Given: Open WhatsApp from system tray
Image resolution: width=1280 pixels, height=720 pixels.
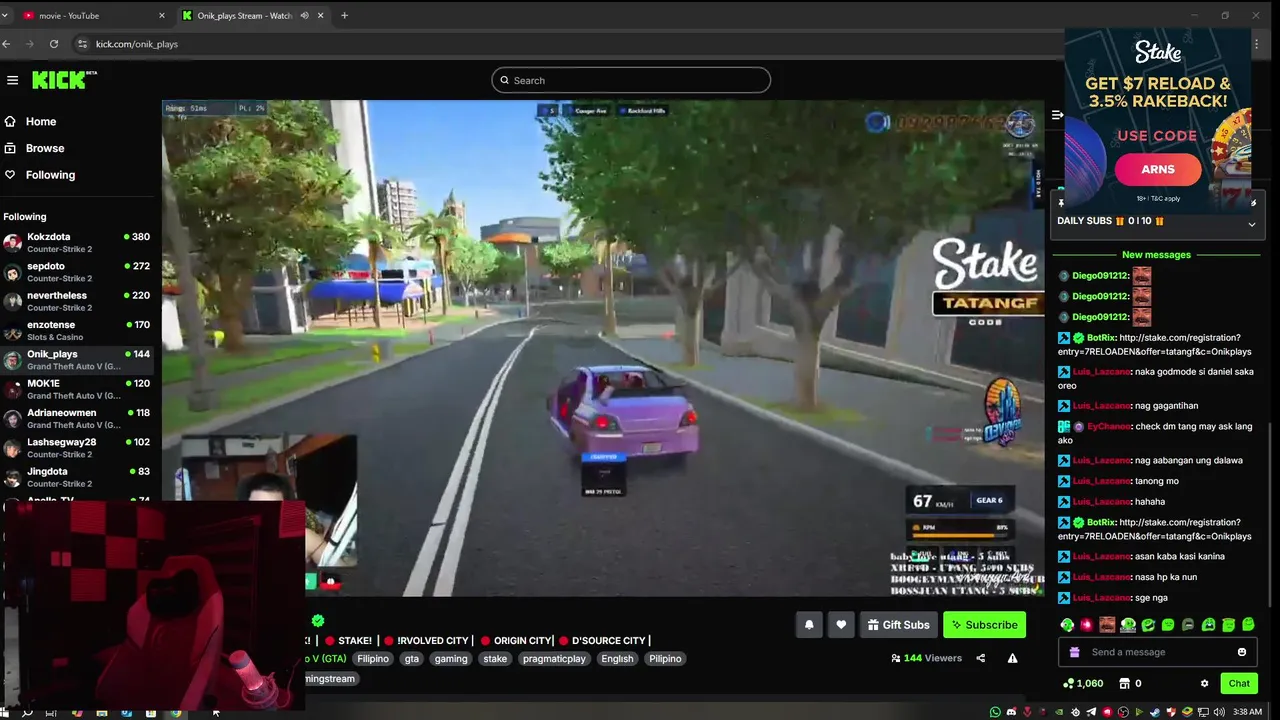Looking at the screenshot, I should click(995, 712).
